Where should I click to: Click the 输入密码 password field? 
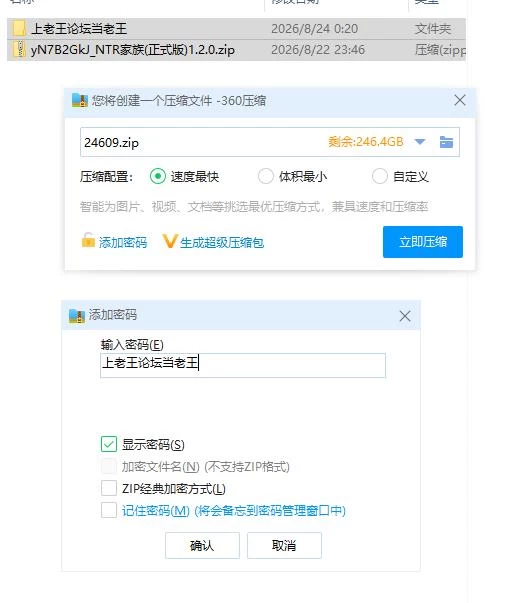[x=243, y=365]
